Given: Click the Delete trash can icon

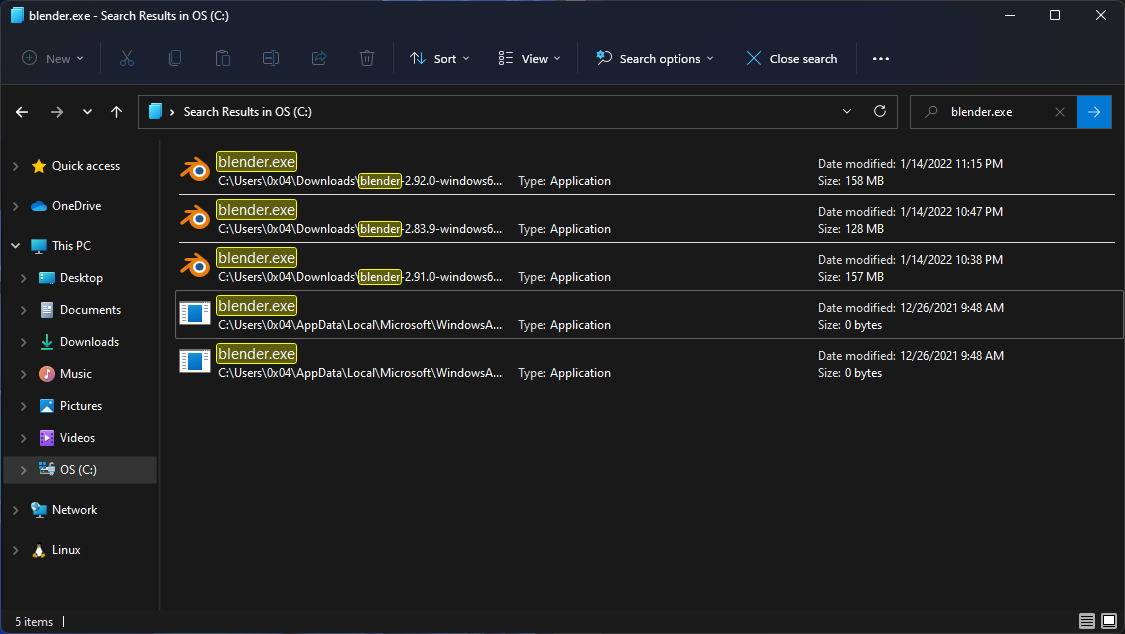Looking at the screenshot, I should pos(367,59).
